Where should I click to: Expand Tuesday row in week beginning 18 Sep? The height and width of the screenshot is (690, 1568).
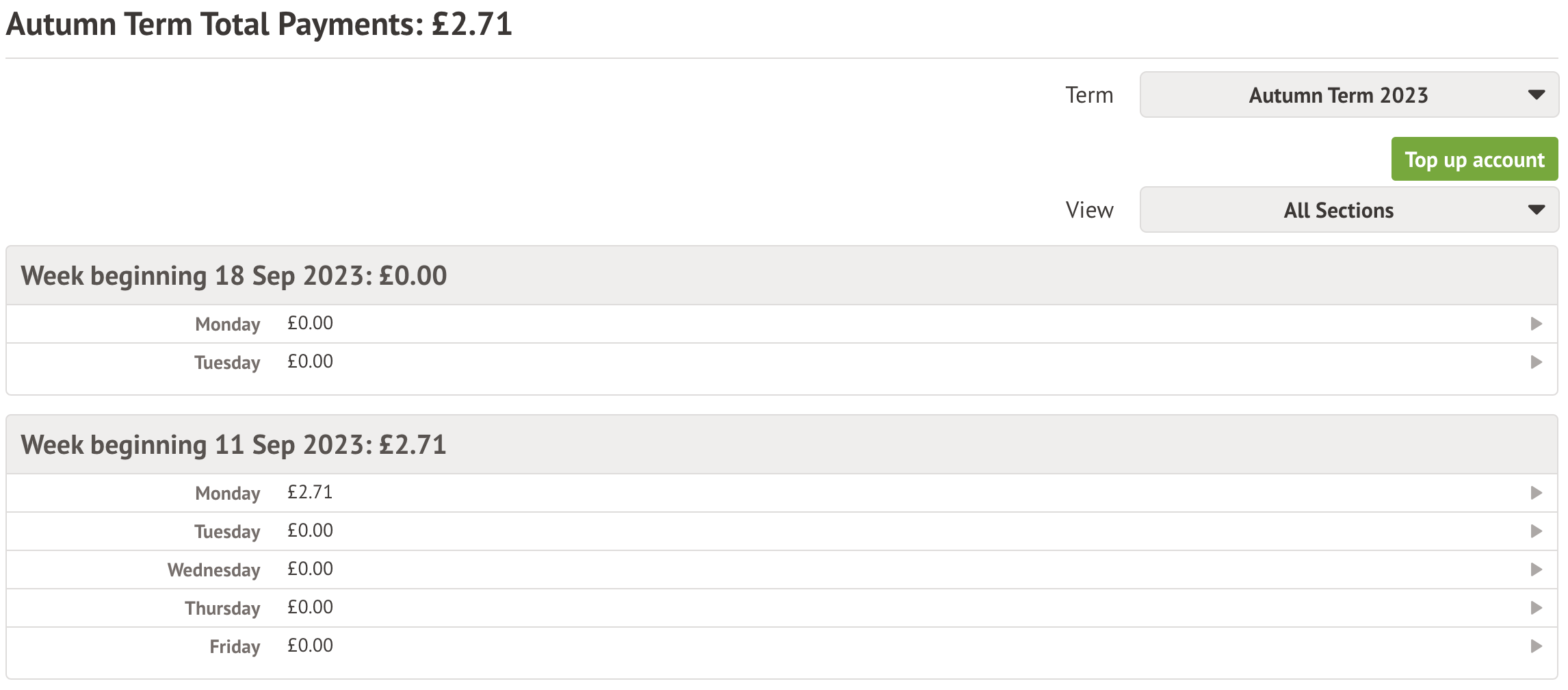(1536, 362)
